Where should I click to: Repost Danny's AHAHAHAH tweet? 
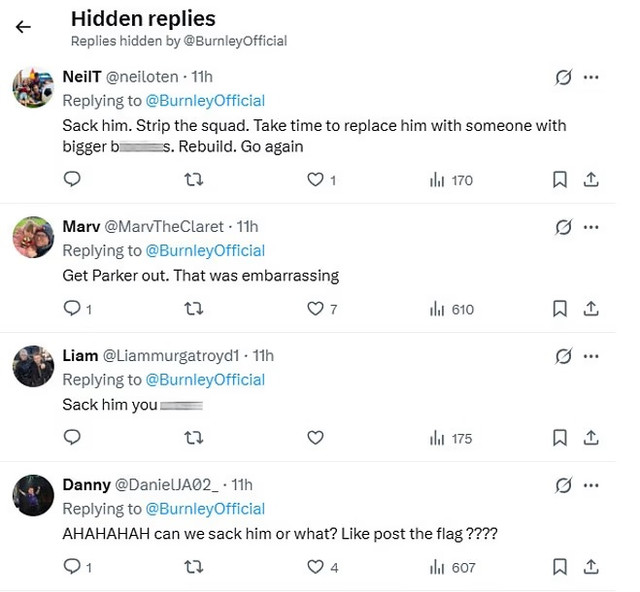(x=195, y=567)
